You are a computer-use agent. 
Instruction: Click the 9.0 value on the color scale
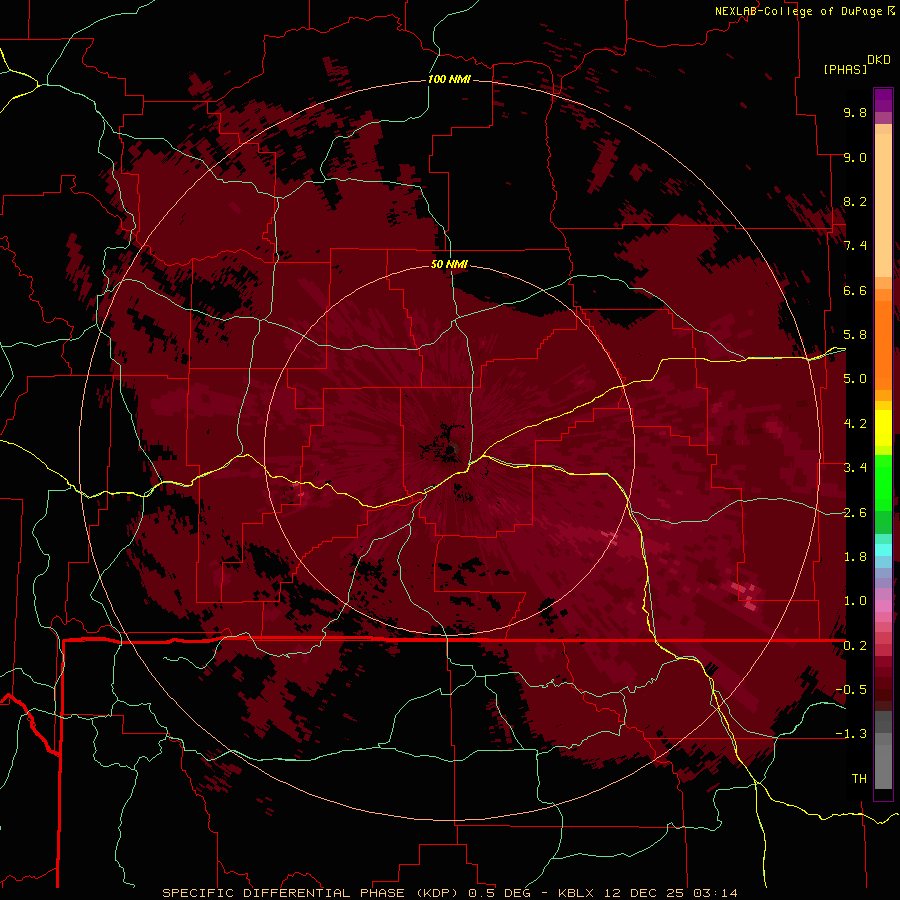pyautogui.click(x=855, y=157)
